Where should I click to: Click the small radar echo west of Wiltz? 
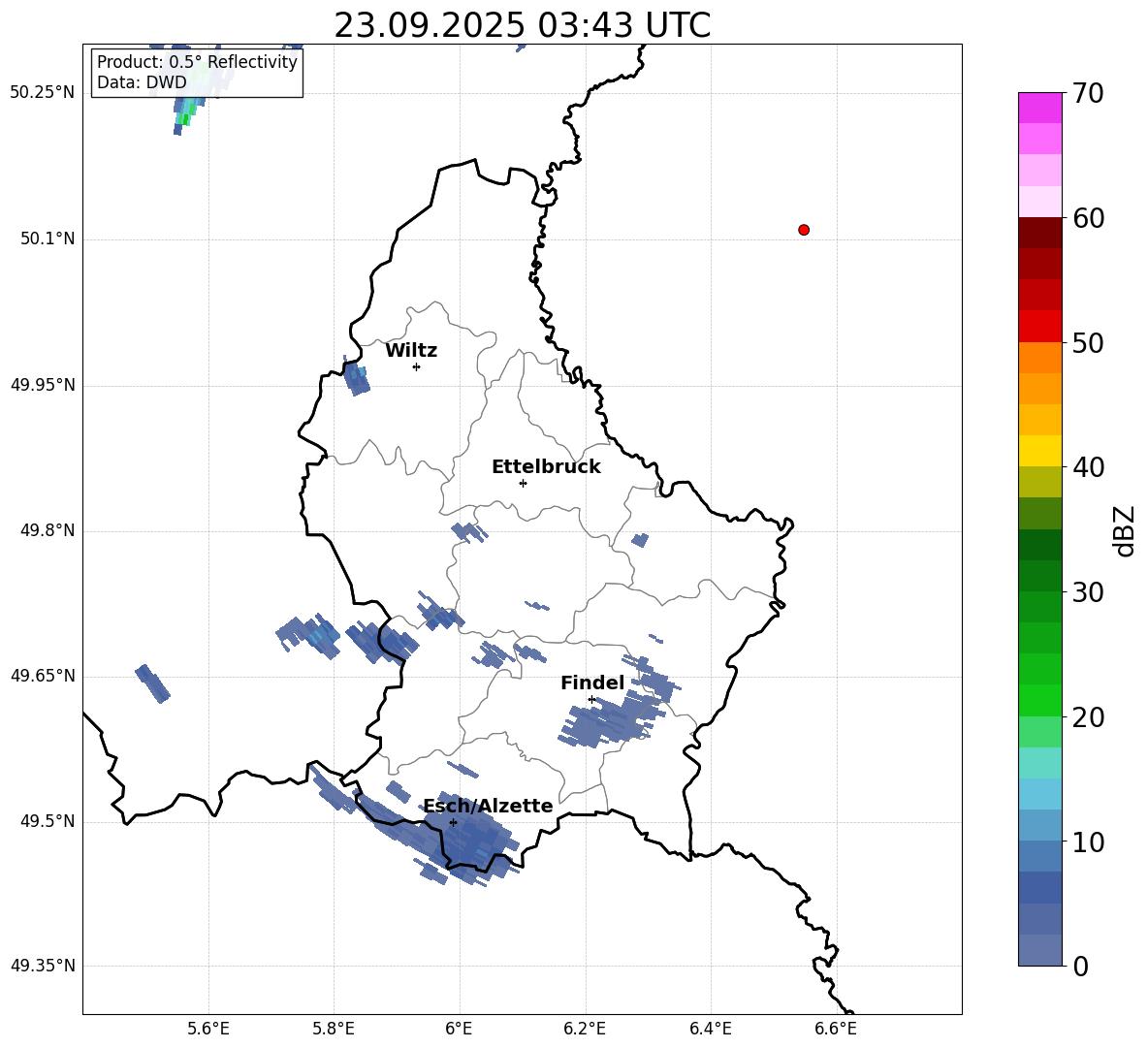(357, 376)
